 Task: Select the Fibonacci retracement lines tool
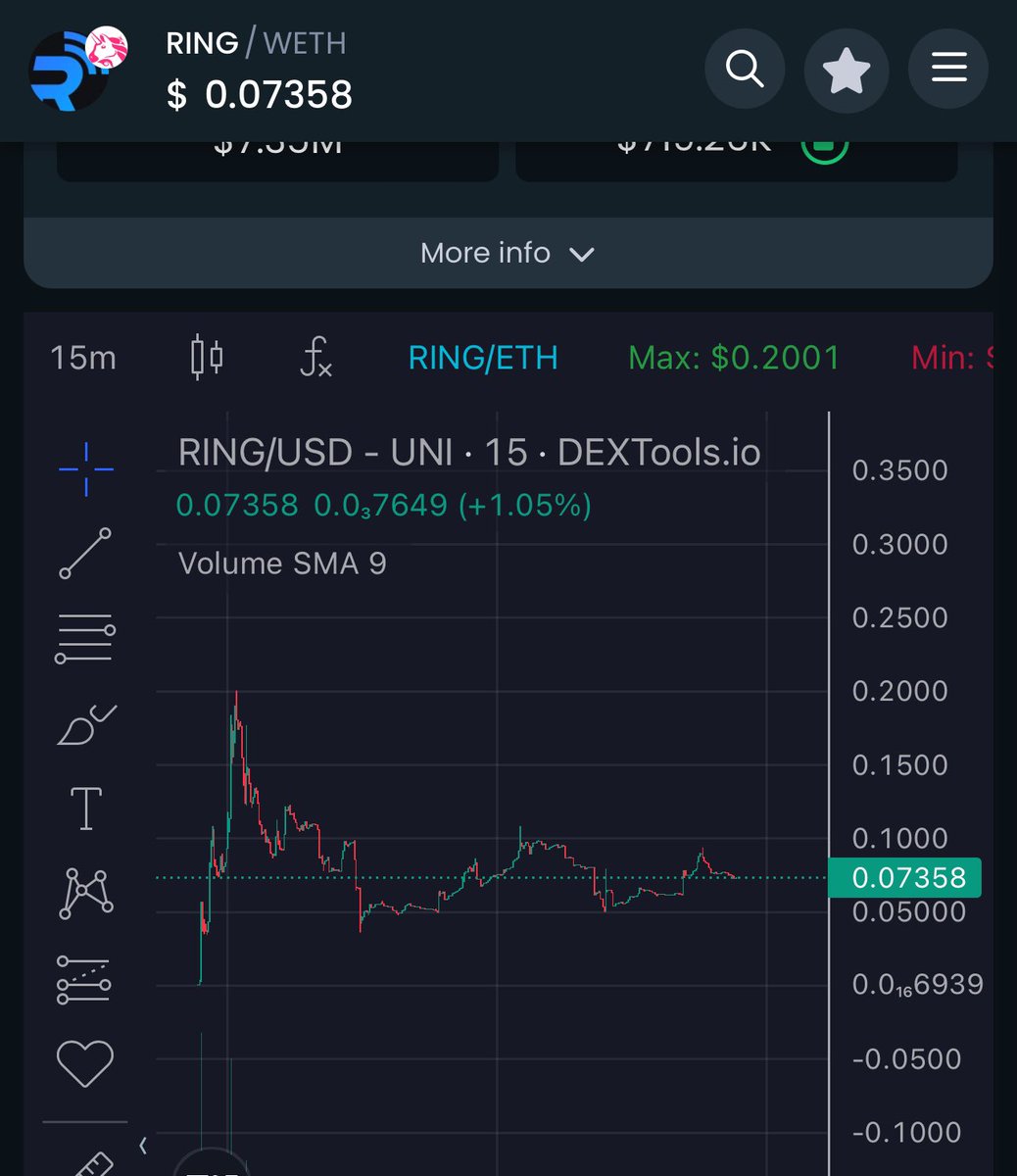tap(86, 639)
